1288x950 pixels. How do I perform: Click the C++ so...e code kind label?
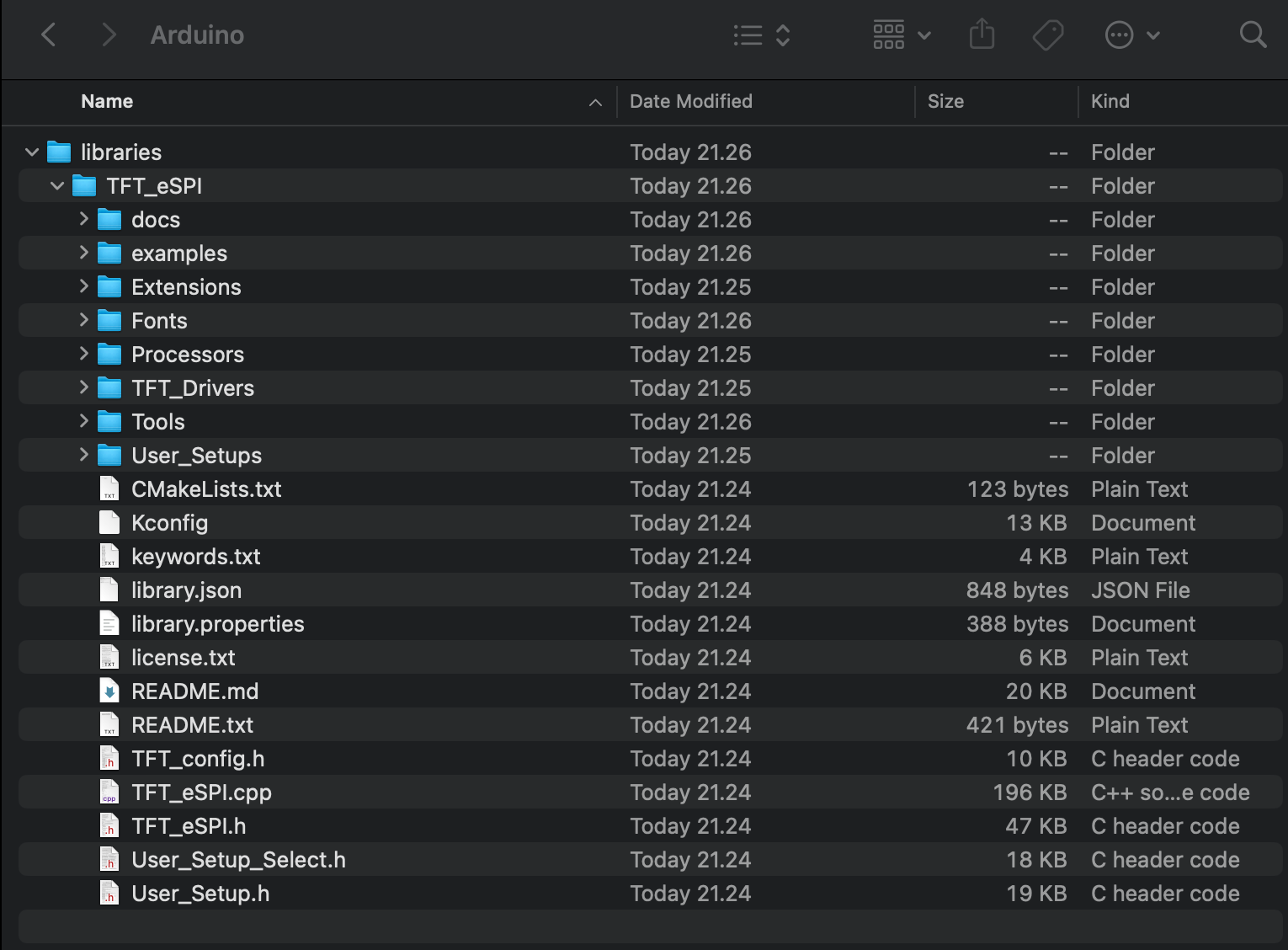click(x=1170, y=793)
